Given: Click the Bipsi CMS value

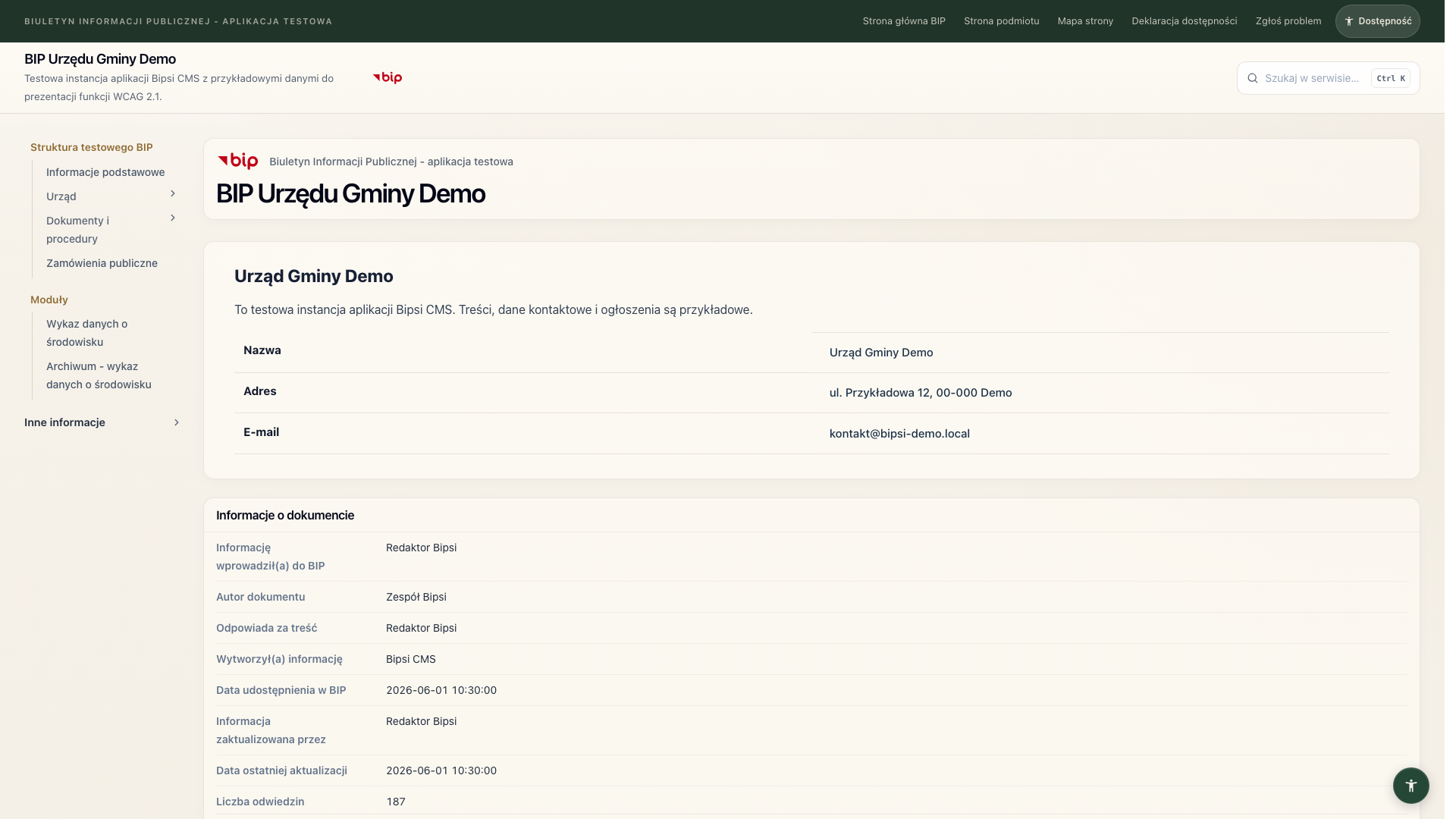Looking at the screenshot, I should click(x=411, y=659).
